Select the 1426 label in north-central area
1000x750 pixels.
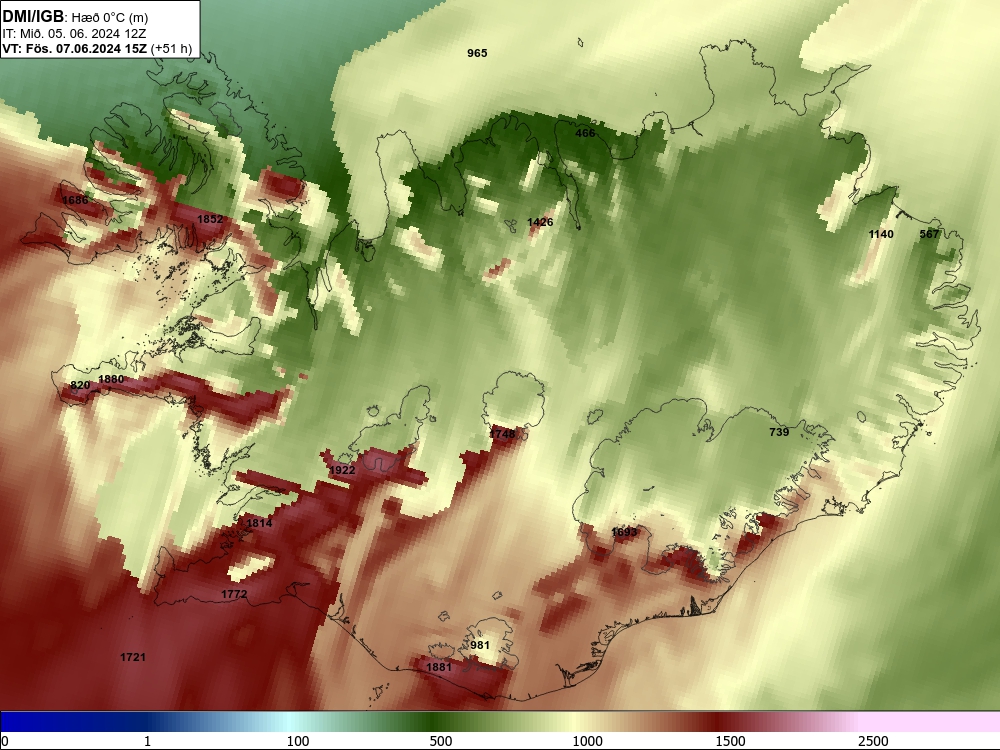[540, 222]
